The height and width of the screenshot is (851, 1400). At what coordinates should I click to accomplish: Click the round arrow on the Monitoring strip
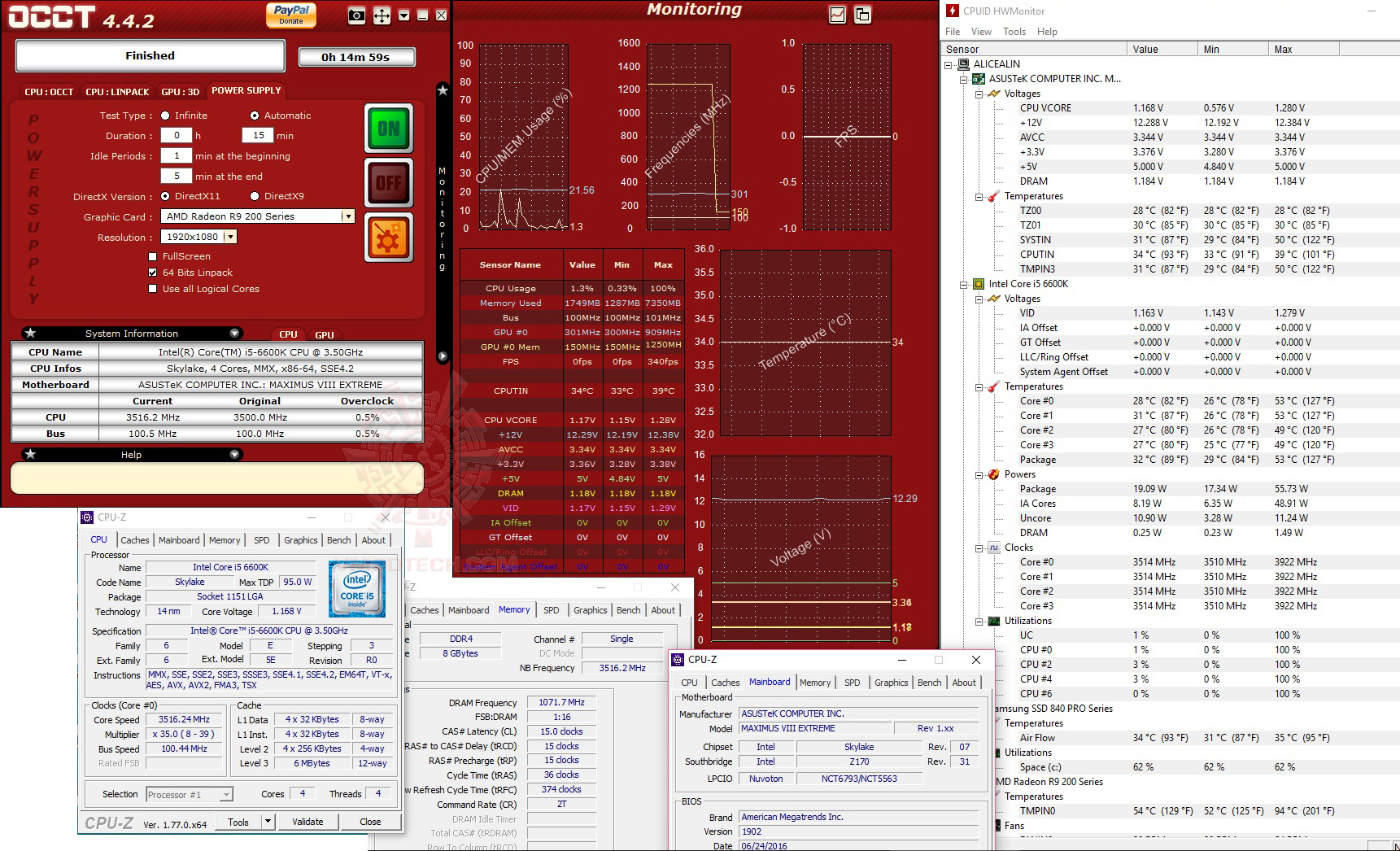tap(443, 356)
